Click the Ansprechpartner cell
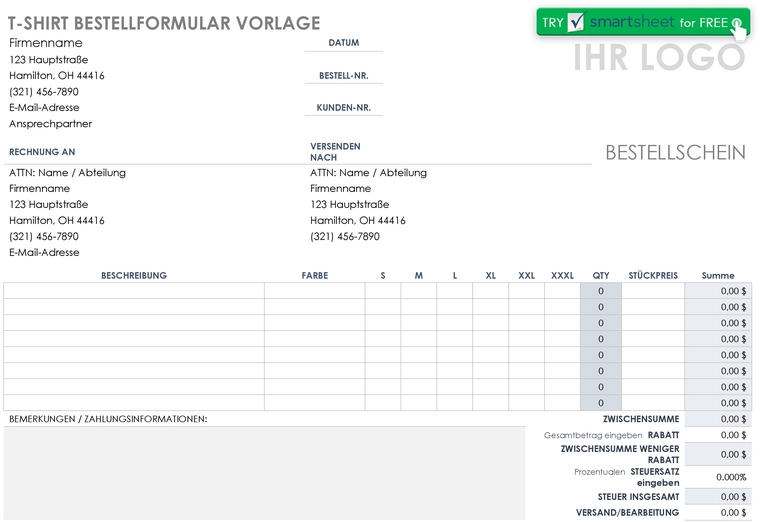Screen dimensions: 760x522 click(50, 124)
